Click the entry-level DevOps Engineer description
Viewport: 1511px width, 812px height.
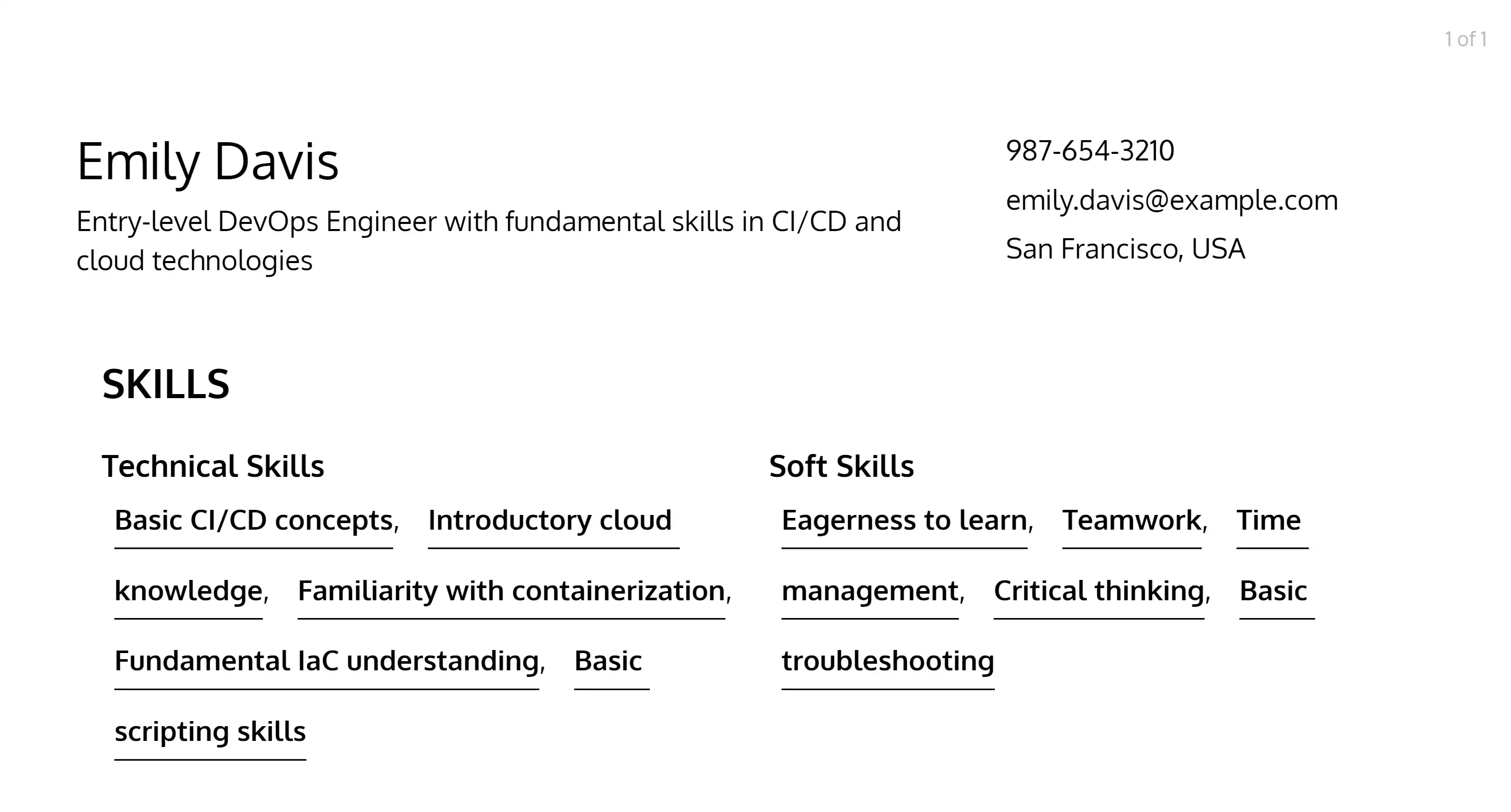[489, 240]
